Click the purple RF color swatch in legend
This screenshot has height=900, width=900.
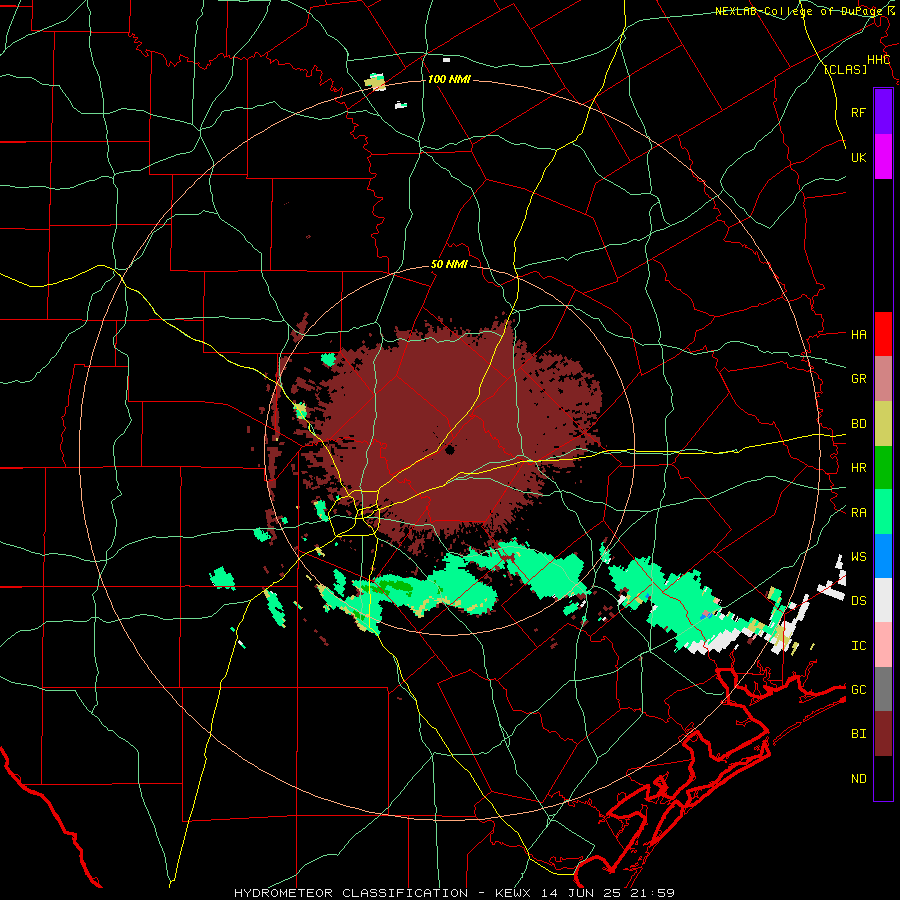883,112
